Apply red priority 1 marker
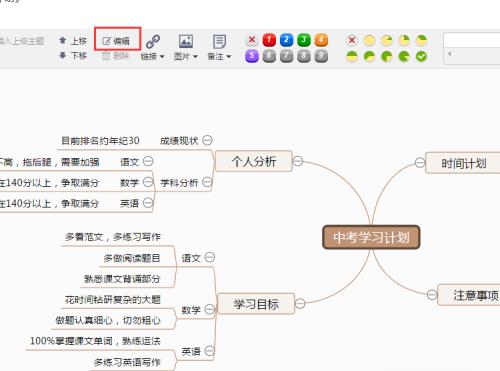The width and height of the screenshot is (500, 371). coord(269,40)
